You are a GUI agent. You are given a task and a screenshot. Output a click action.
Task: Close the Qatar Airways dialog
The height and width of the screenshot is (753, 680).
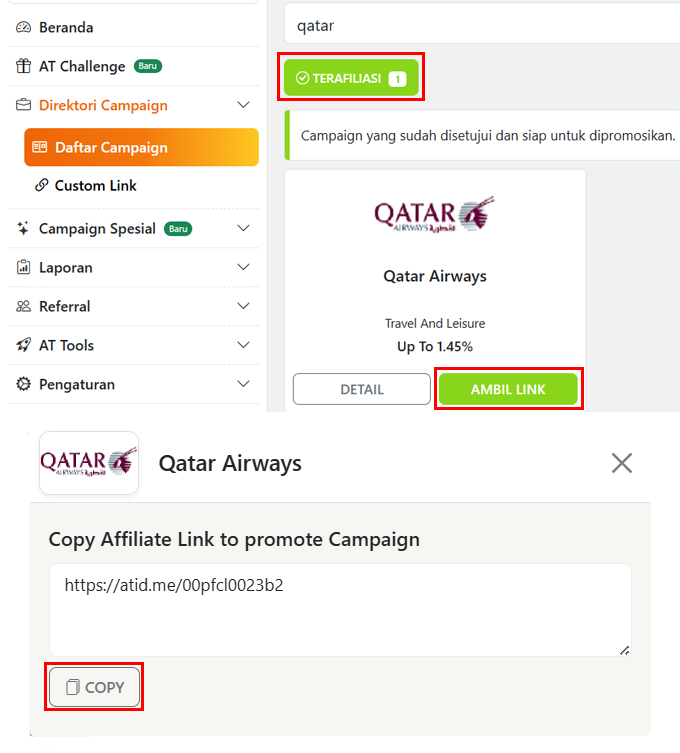(622, 463)
